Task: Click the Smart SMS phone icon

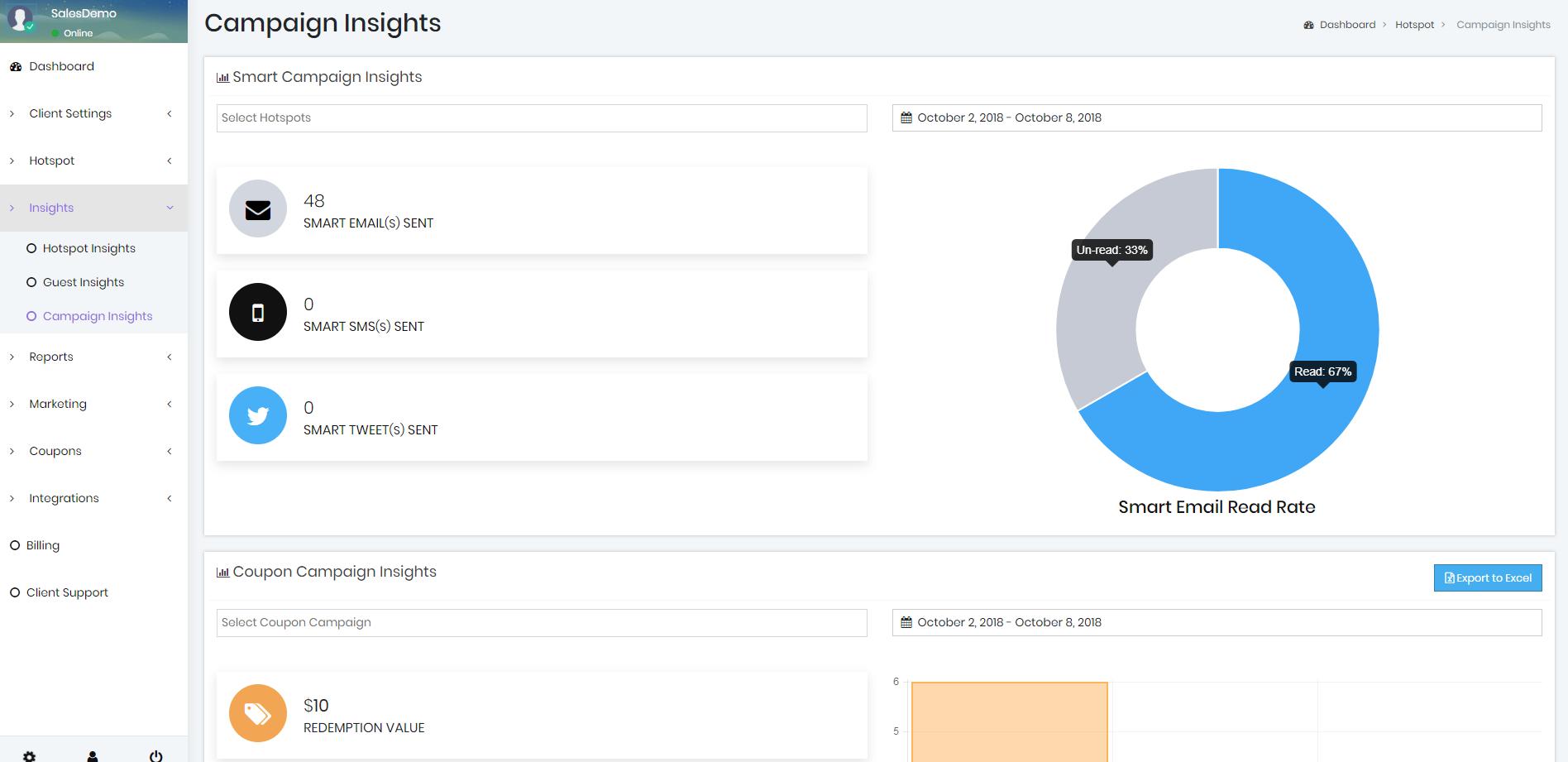Action: point(258,313)
